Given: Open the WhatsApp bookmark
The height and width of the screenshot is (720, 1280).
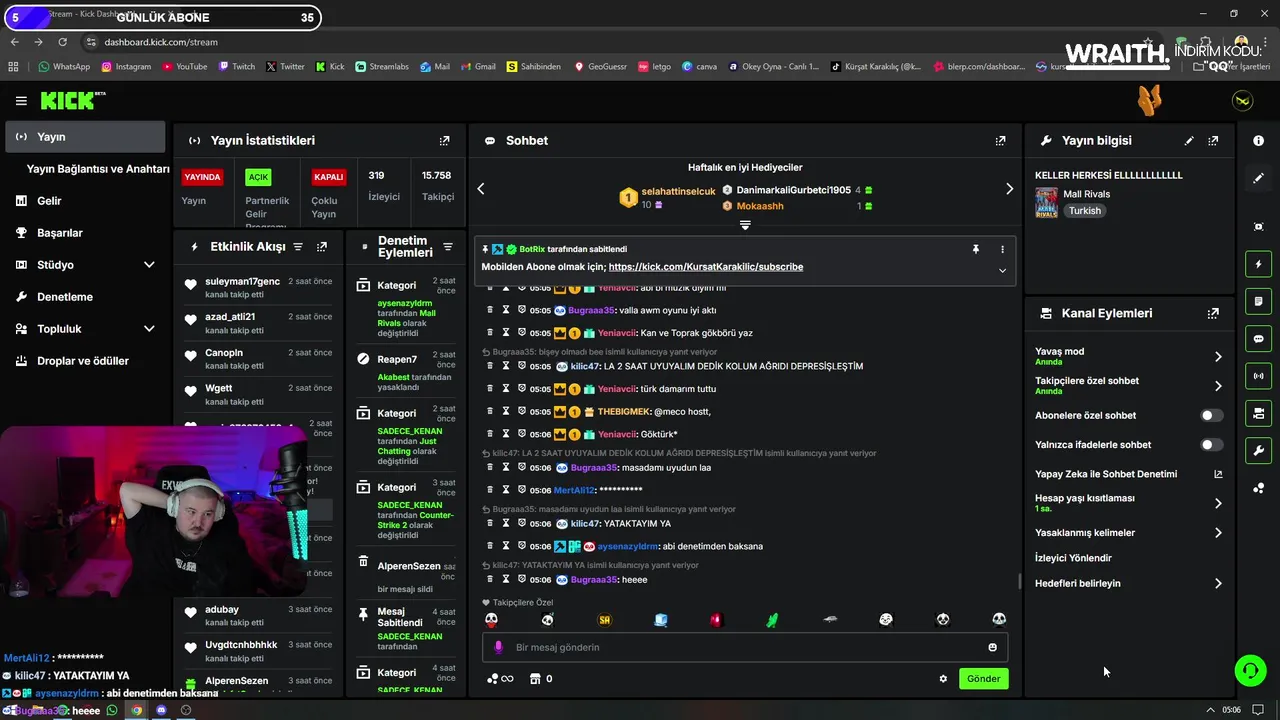Looking at the screenshot, I should 64,67.
